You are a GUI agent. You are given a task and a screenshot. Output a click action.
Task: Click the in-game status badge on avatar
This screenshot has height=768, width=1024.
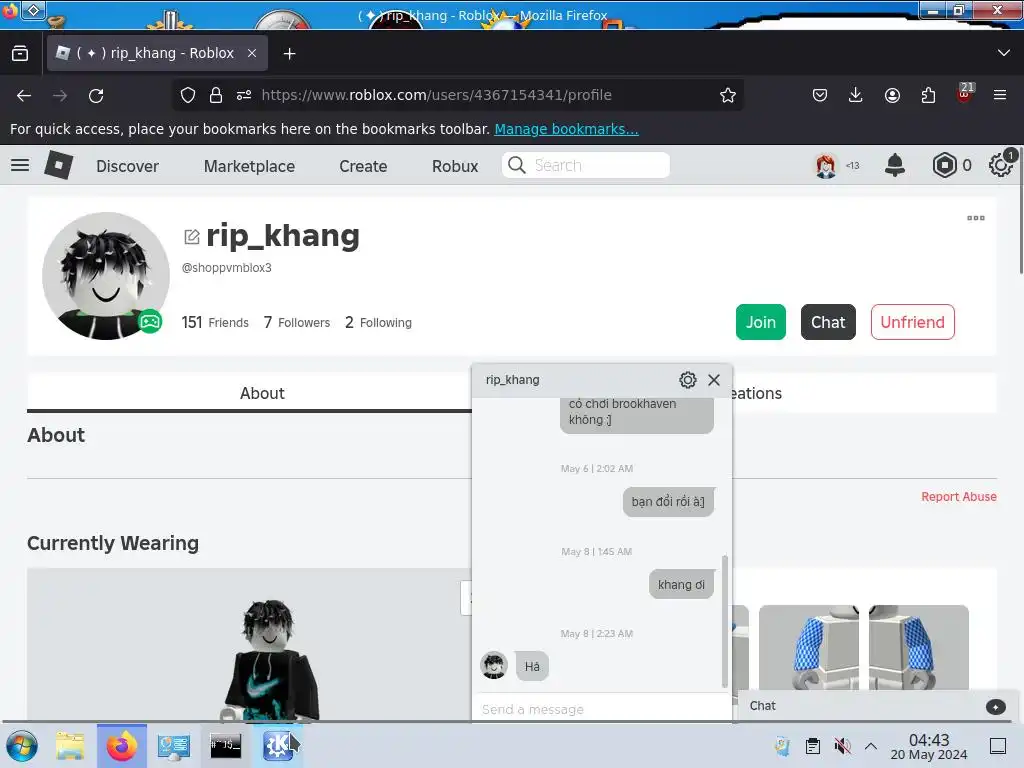[150, 321]
